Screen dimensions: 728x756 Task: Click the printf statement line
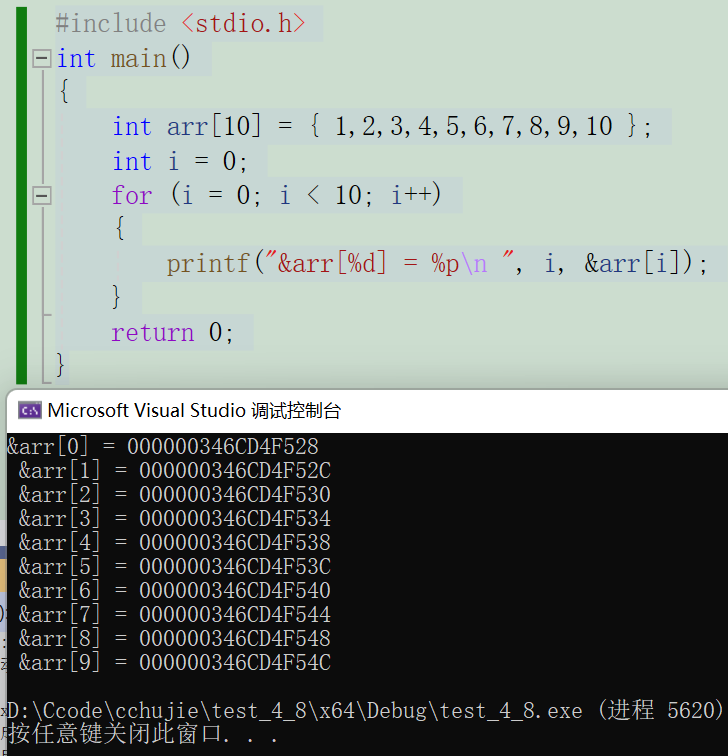[x=437, y=263]
